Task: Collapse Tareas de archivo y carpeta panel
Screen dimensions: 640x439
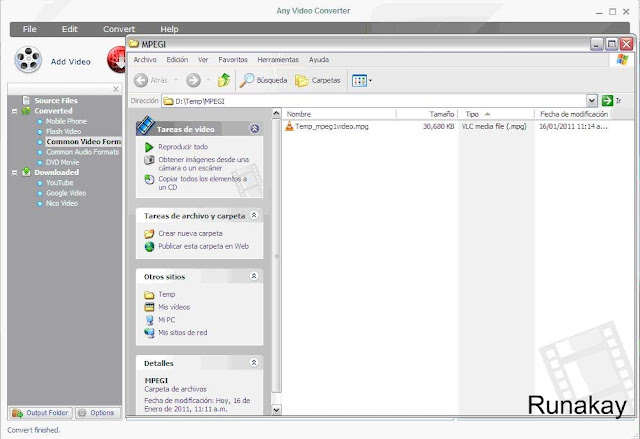Action: pos(254,215)
